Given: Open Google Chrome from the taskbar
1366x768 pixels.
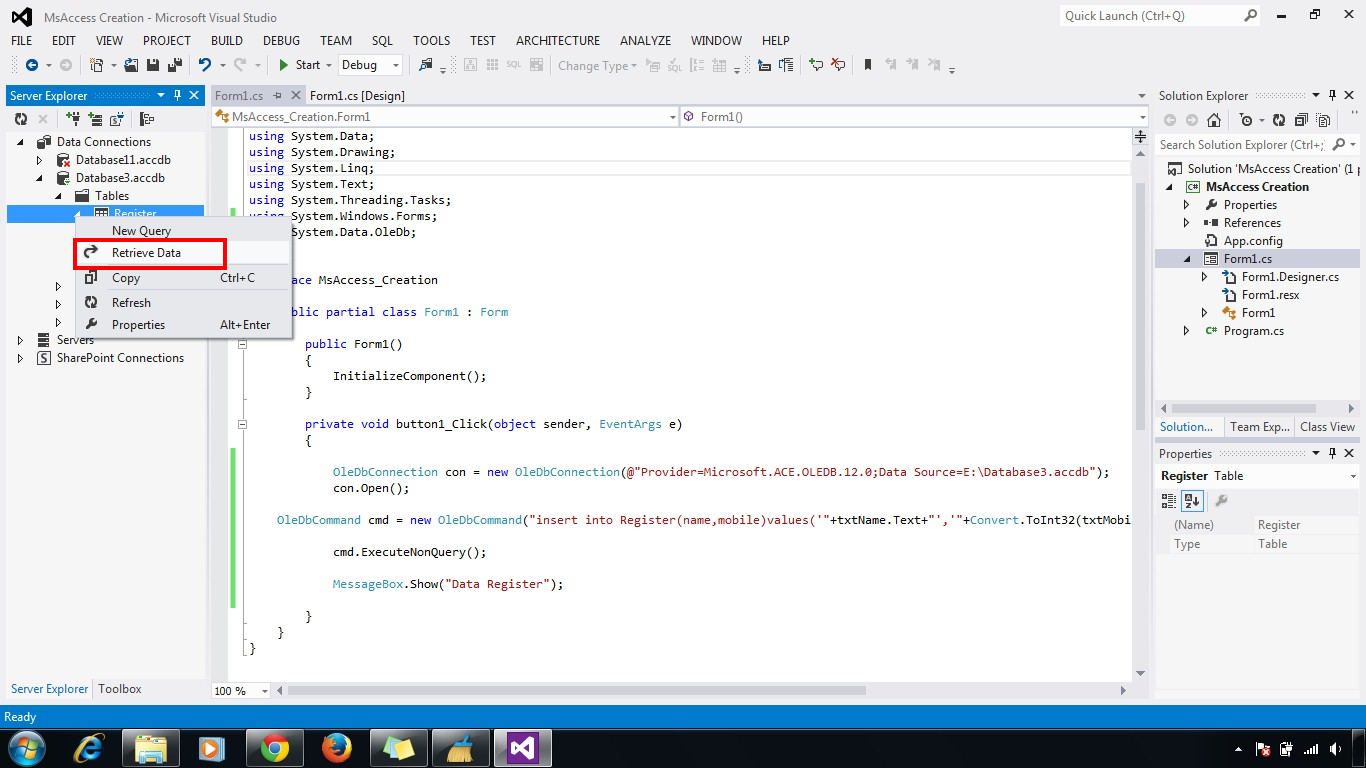Looking at the screenshot, I should coord(274,747).
